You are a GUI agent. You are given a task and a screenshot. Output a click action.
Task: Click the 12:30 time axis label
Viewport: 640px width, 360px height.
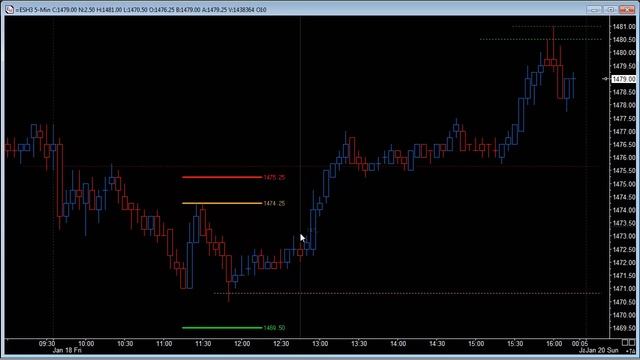click(281, 344)
